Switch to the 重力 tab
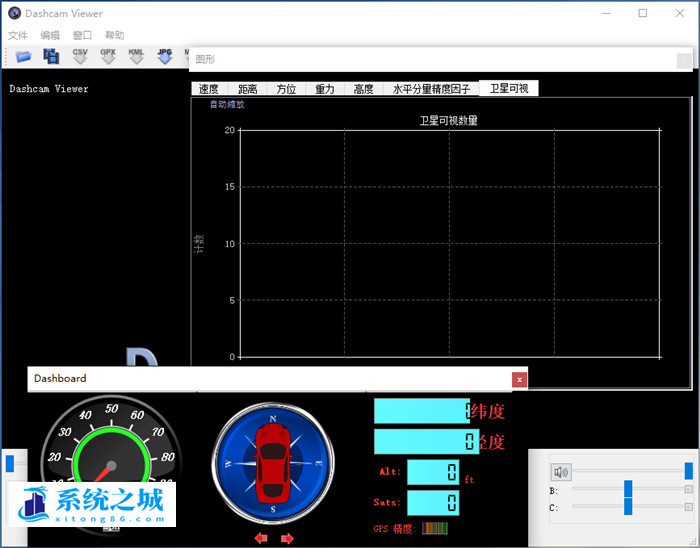The width and height of the screenshot is (700, 548). click(x=325, y=89)
